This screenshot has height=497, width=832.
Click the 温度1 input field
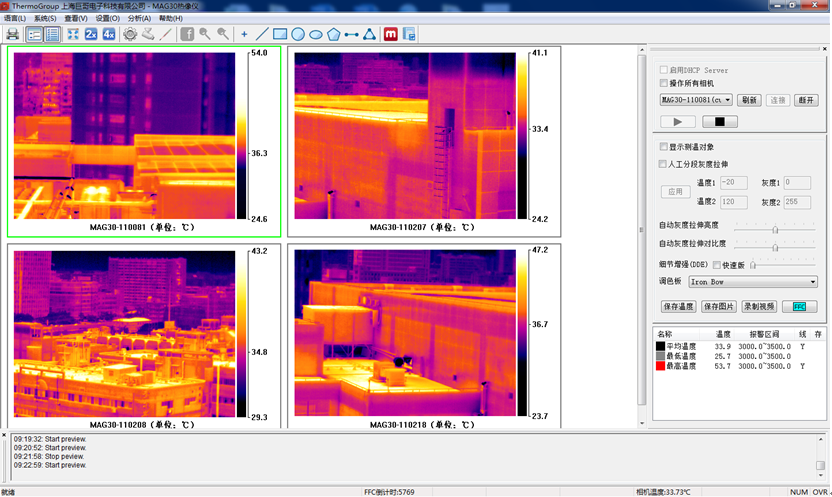click(734, 182)
